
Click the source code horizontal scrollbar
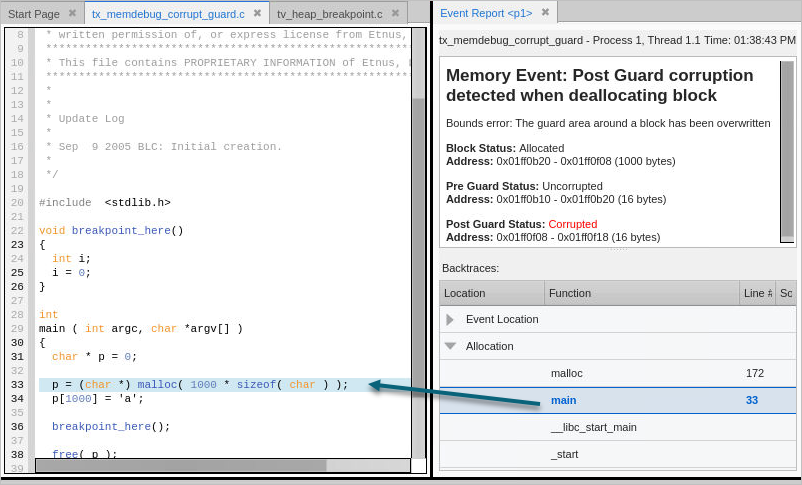pyautogui.click(x=180, y=465)
